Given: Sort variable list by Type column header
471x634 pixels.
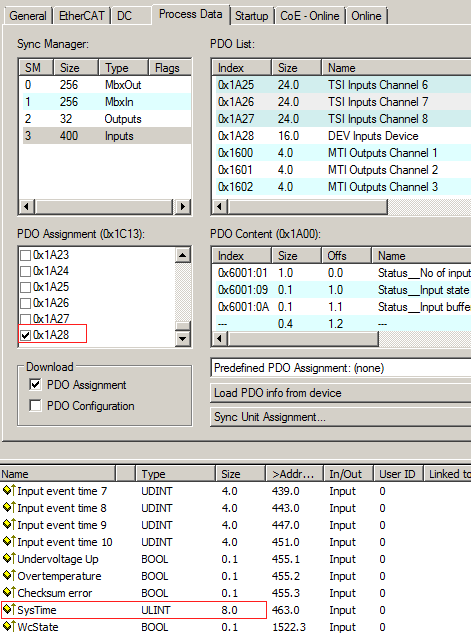Looking at the screenshot, I should tap(175, 473).
